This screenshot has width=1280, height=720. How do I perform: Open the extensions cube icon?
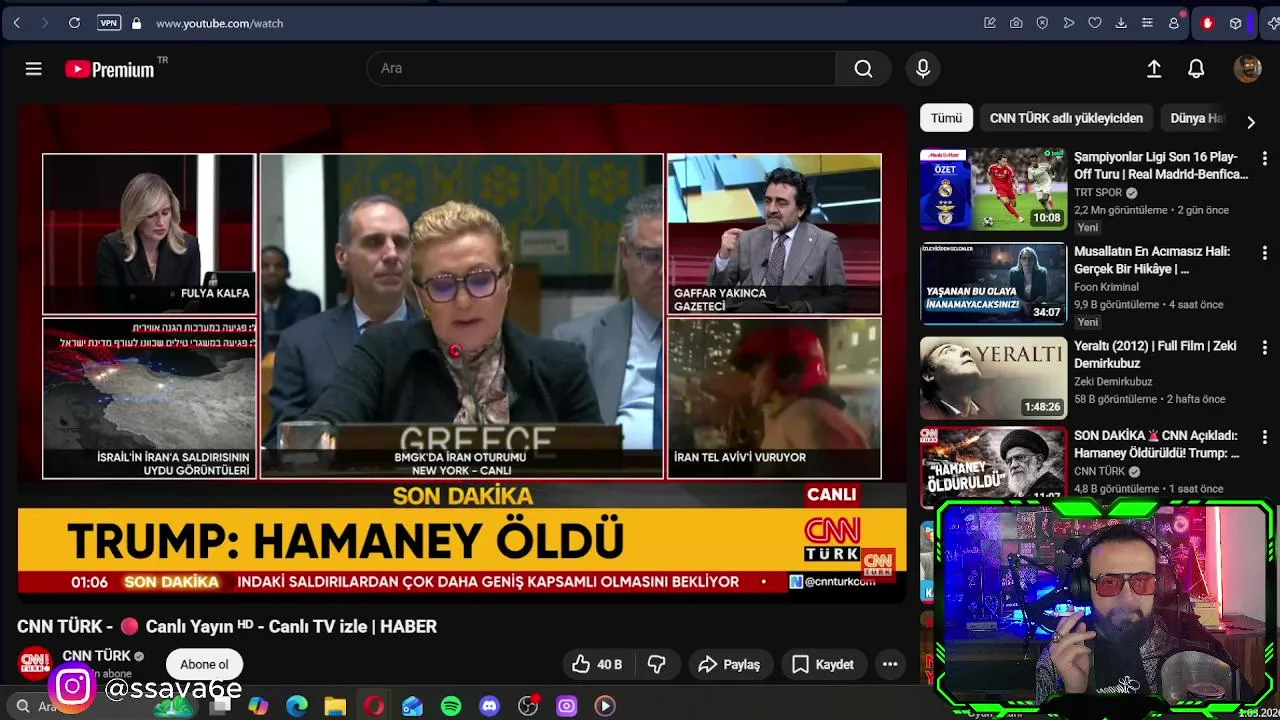coord(1236,23)
